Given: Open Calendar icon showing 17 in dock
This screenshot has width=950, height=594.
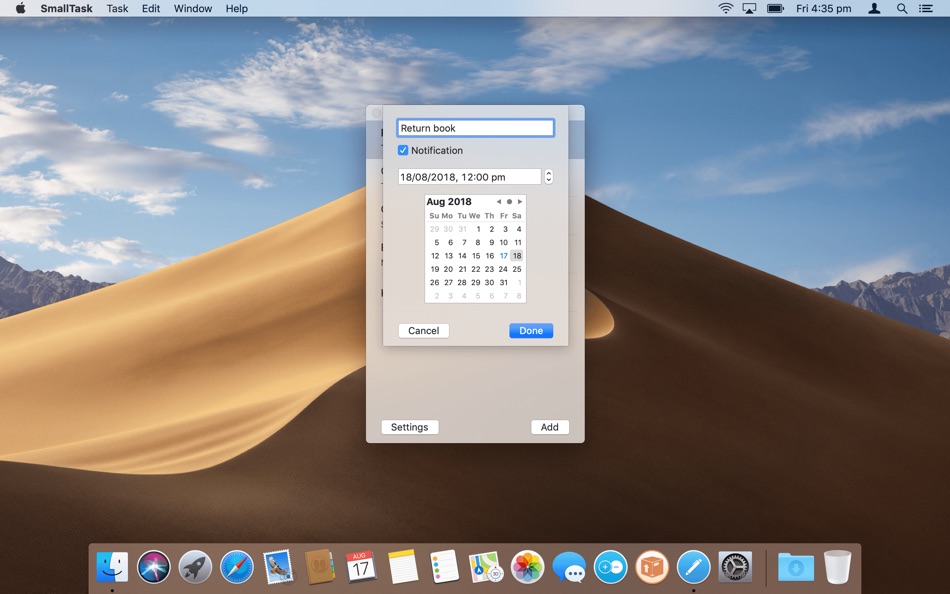Looking at the screenshot, I should click(361, 567).
